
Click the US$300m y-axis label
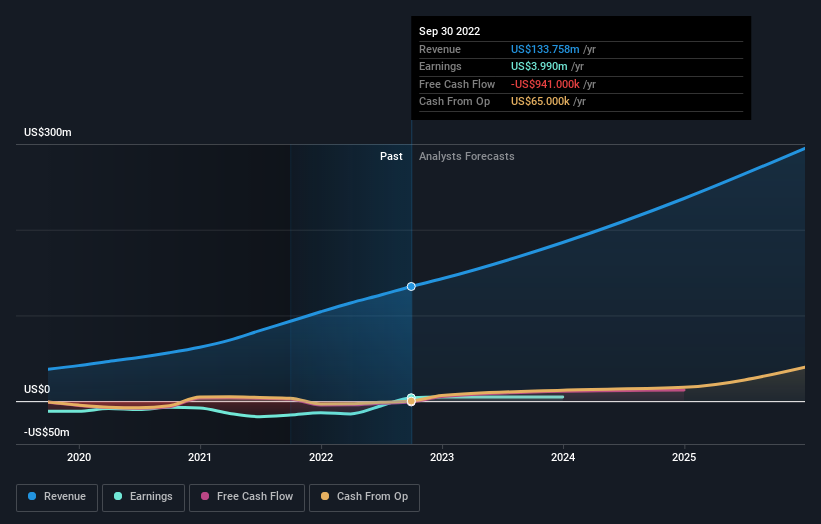48,132
